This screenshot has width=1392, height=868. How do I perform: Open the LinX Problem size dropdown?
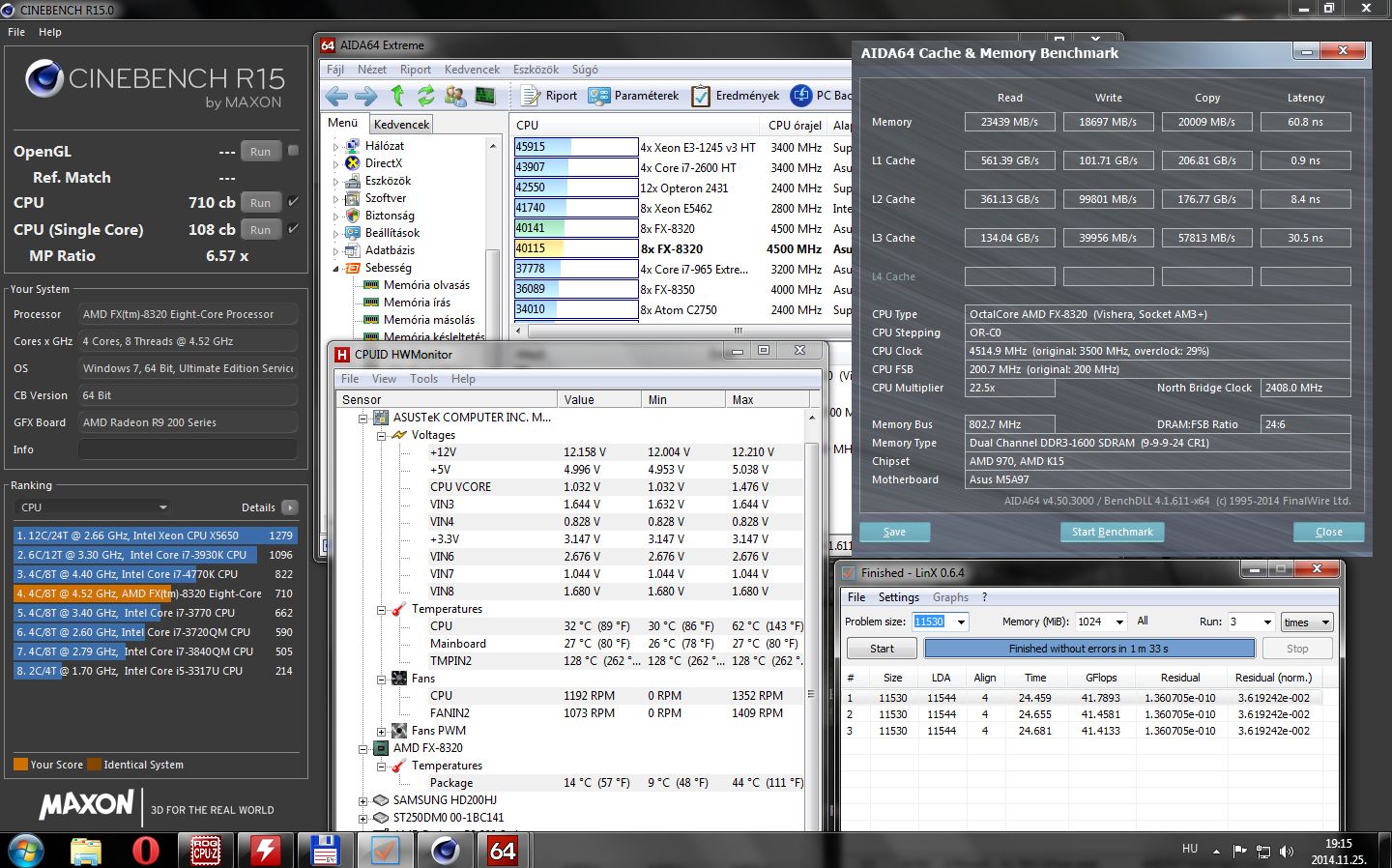tap(961, 622)
